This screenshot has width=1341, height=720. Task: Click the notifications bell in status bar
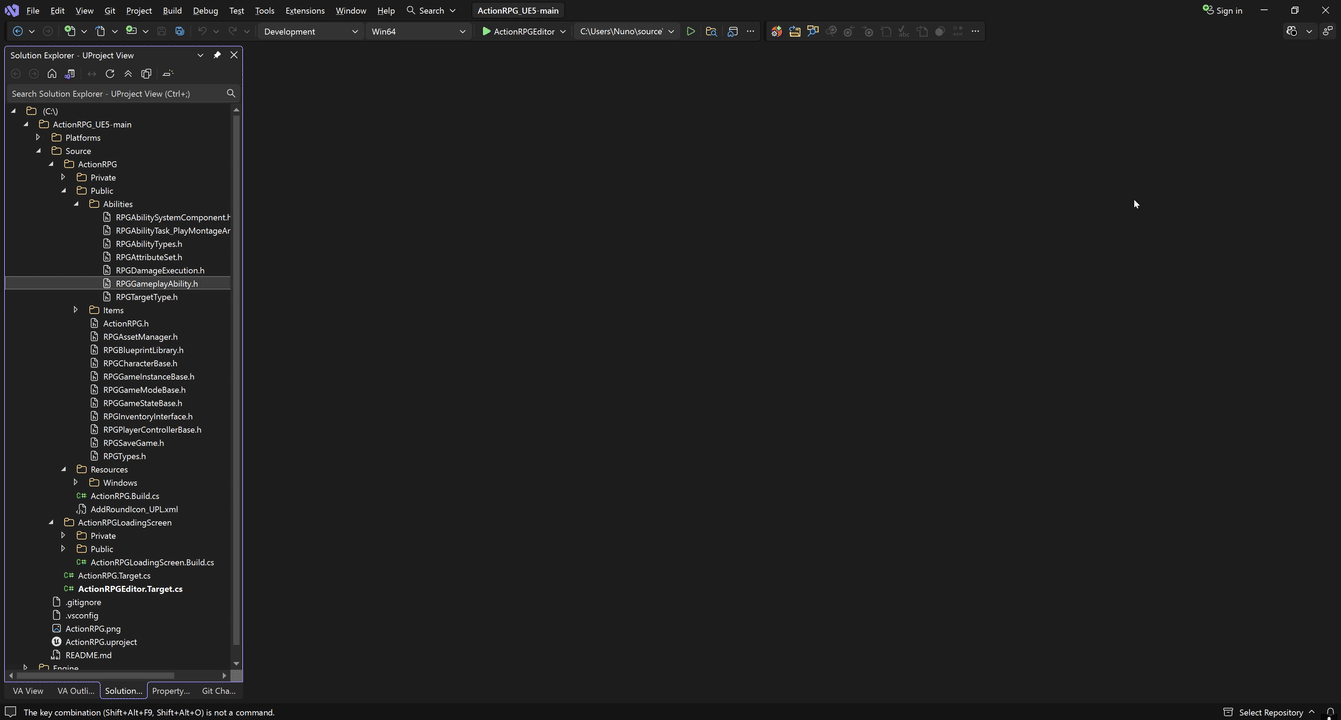pyautogui.click(x=1330, y=712)
